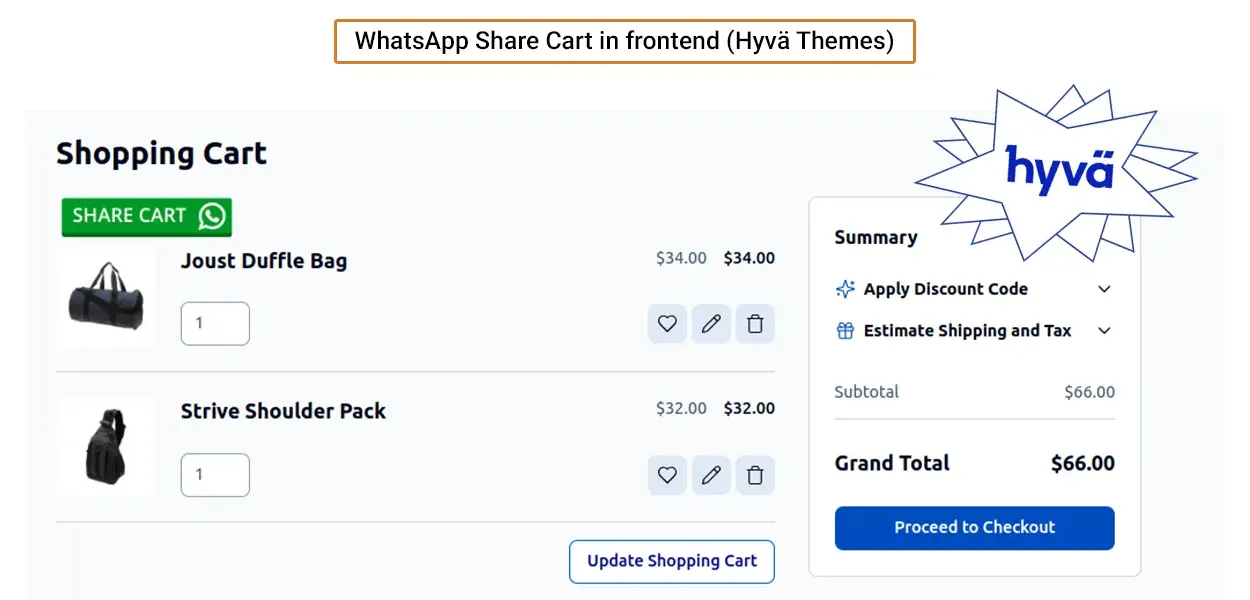1250x600 pixels.
Task: Edit the Joust Duffle Bag item (pencil)
Action: pos(711,324)
